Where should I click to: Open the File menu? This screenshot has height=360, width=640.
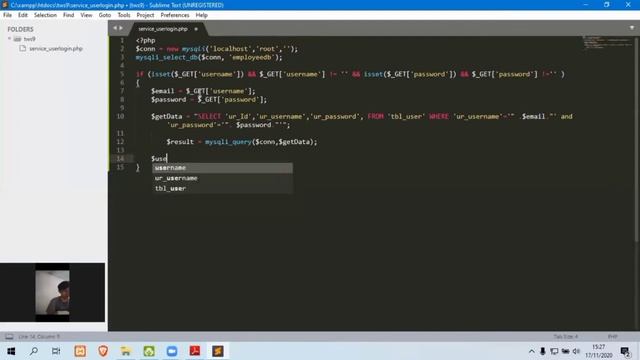point(7,15)
